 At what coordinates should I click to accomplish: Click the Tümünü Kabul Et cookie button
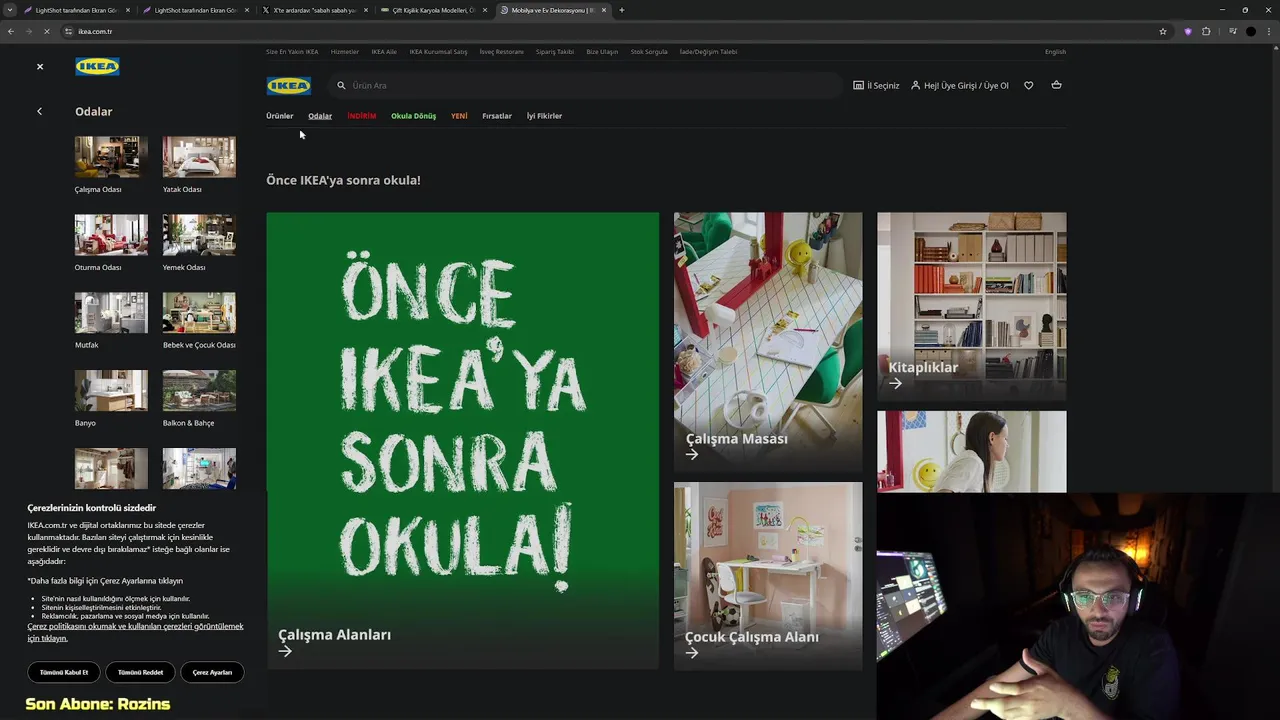(x=64, y=672)
